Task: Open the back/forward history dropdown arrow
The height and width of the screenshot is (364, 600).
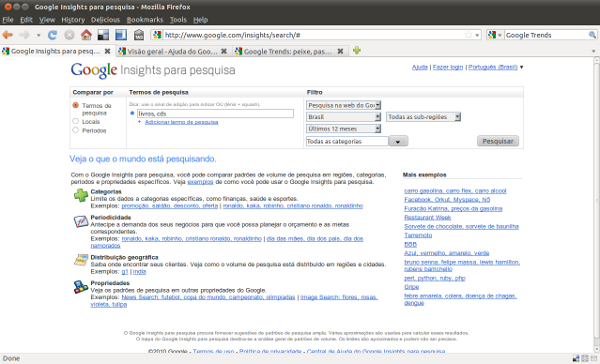Action: tap(39, 35)
